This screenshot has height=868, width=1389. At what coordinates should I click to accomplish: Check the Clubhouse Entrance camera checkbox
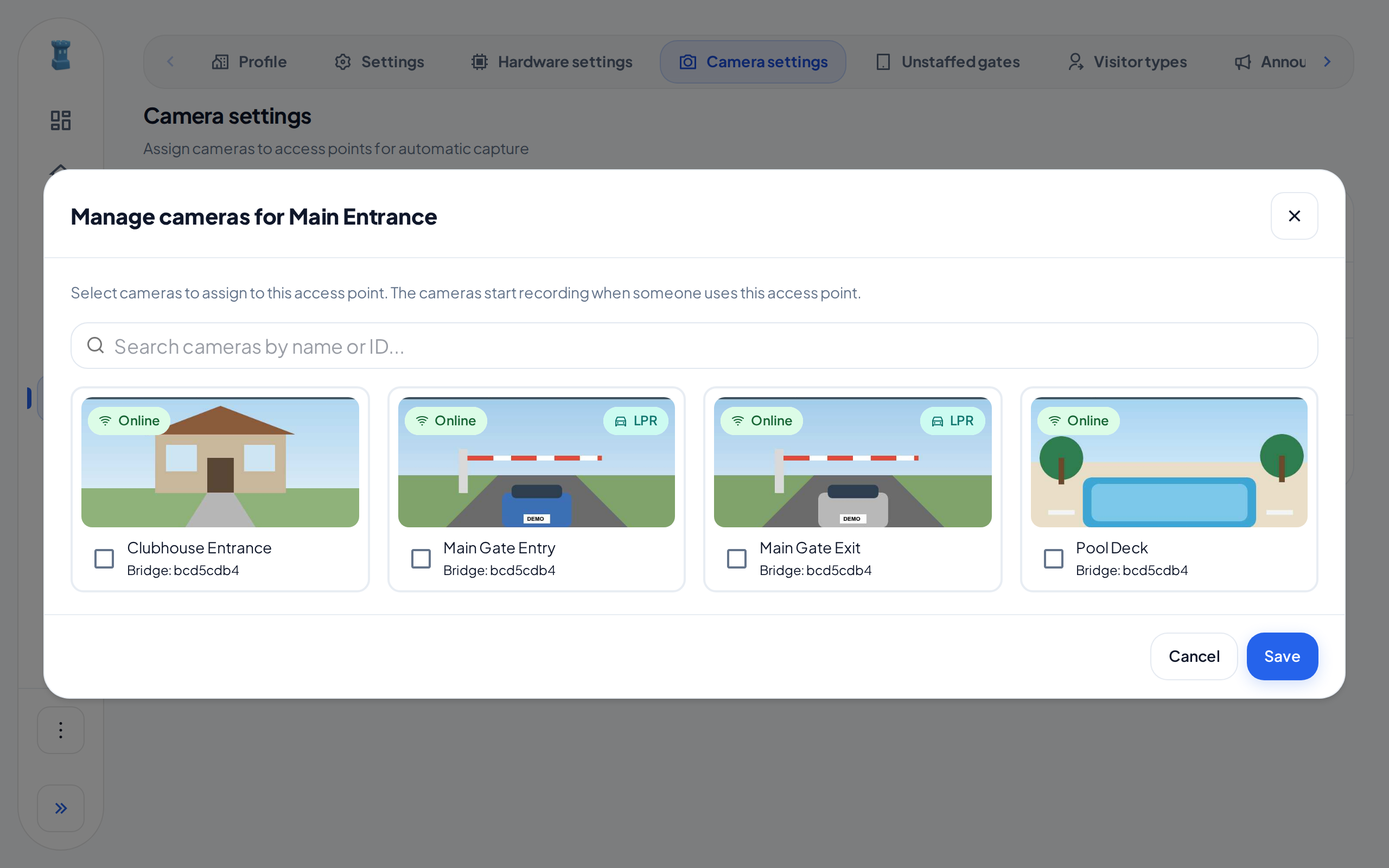[104, 559]
